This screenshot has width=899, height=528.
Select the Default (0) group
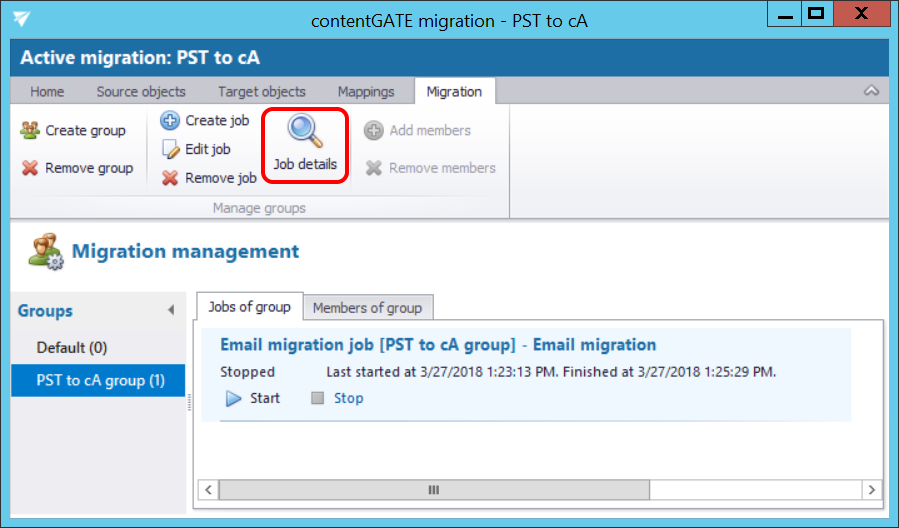click(x=72, y=348)
